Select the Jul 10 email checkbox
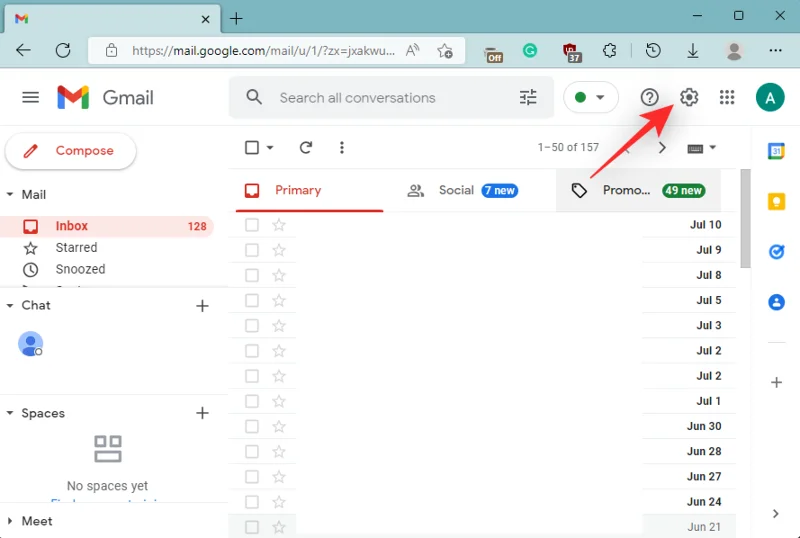 click(252, 225)
